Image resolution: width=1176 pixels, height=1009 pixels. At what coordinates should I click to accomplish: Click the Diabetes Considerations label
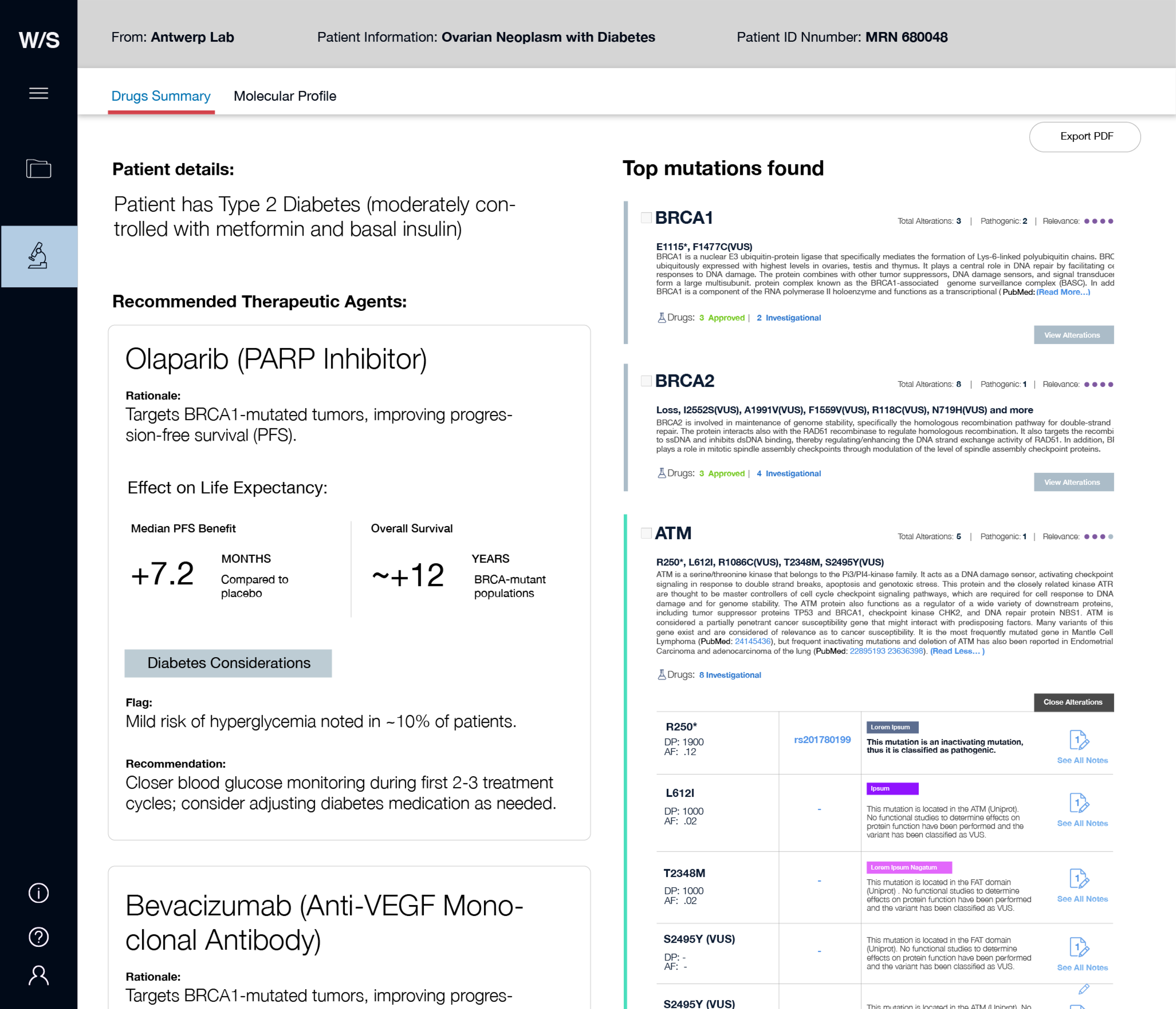[228, 663]
